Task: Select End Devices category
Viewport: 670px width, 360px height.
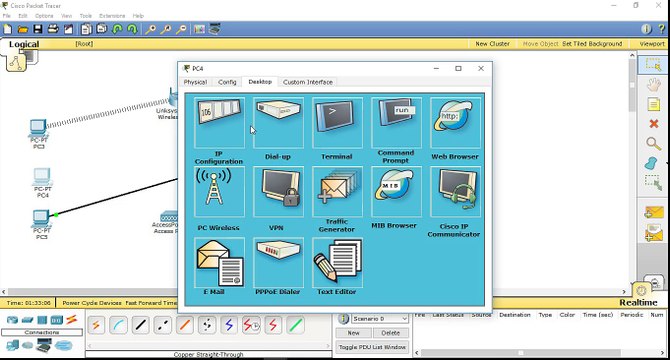Action: pyautogui.click(x=12, y=345)
